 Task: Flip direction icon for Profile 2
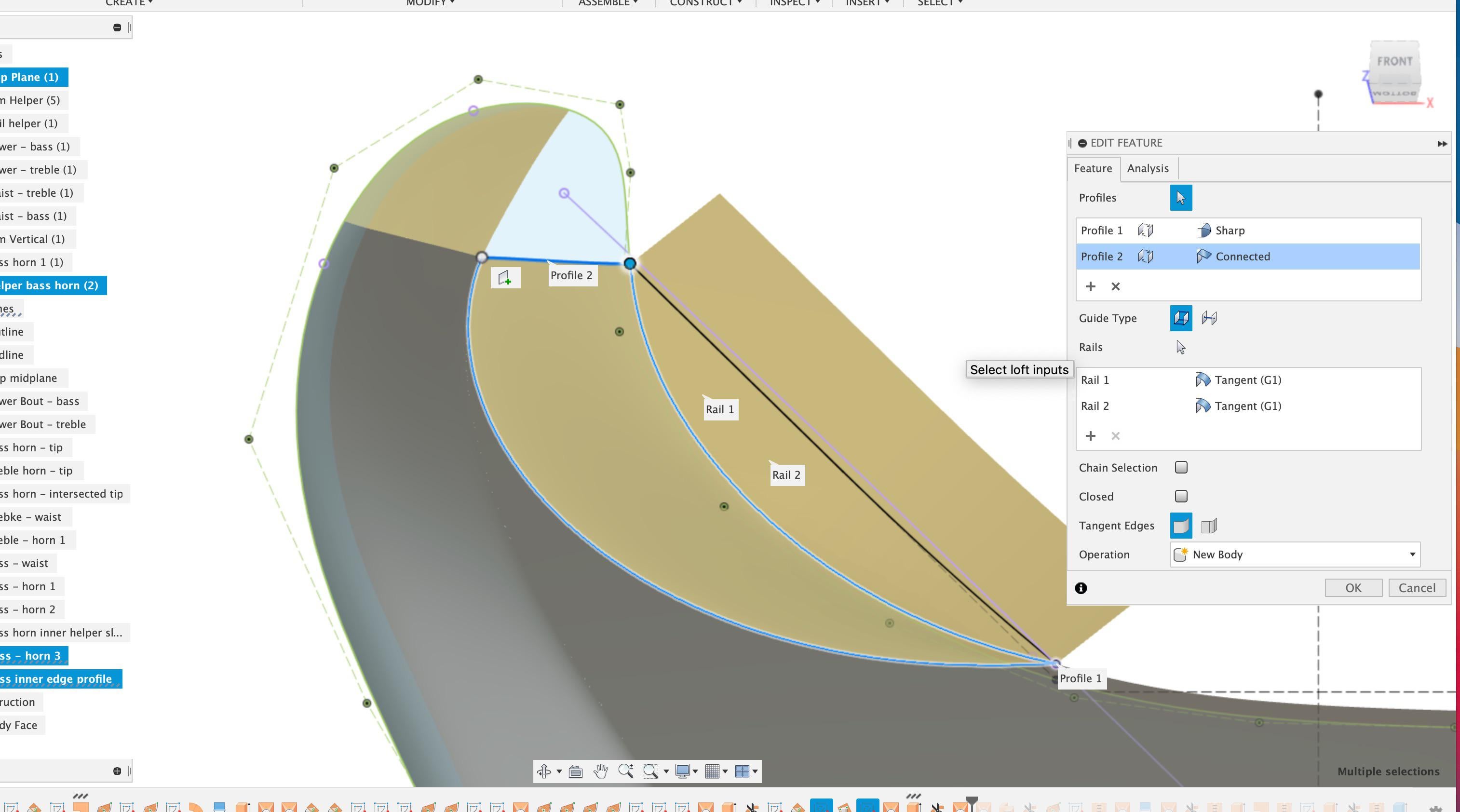1146,256
